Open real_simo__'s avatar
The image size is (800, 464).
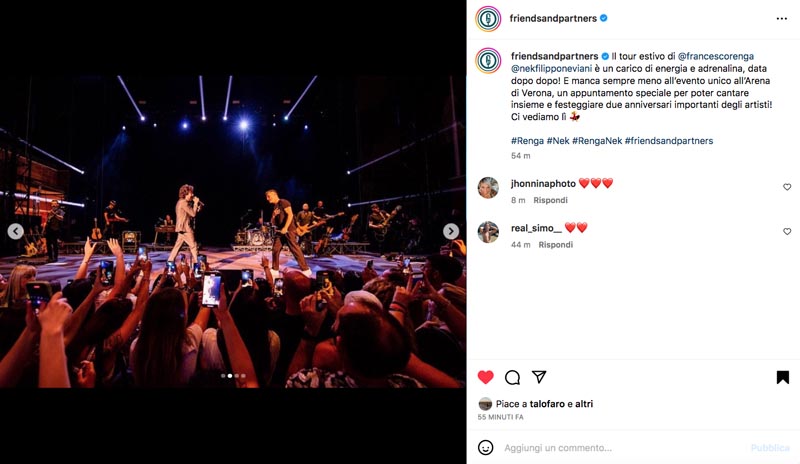[488, 232]
